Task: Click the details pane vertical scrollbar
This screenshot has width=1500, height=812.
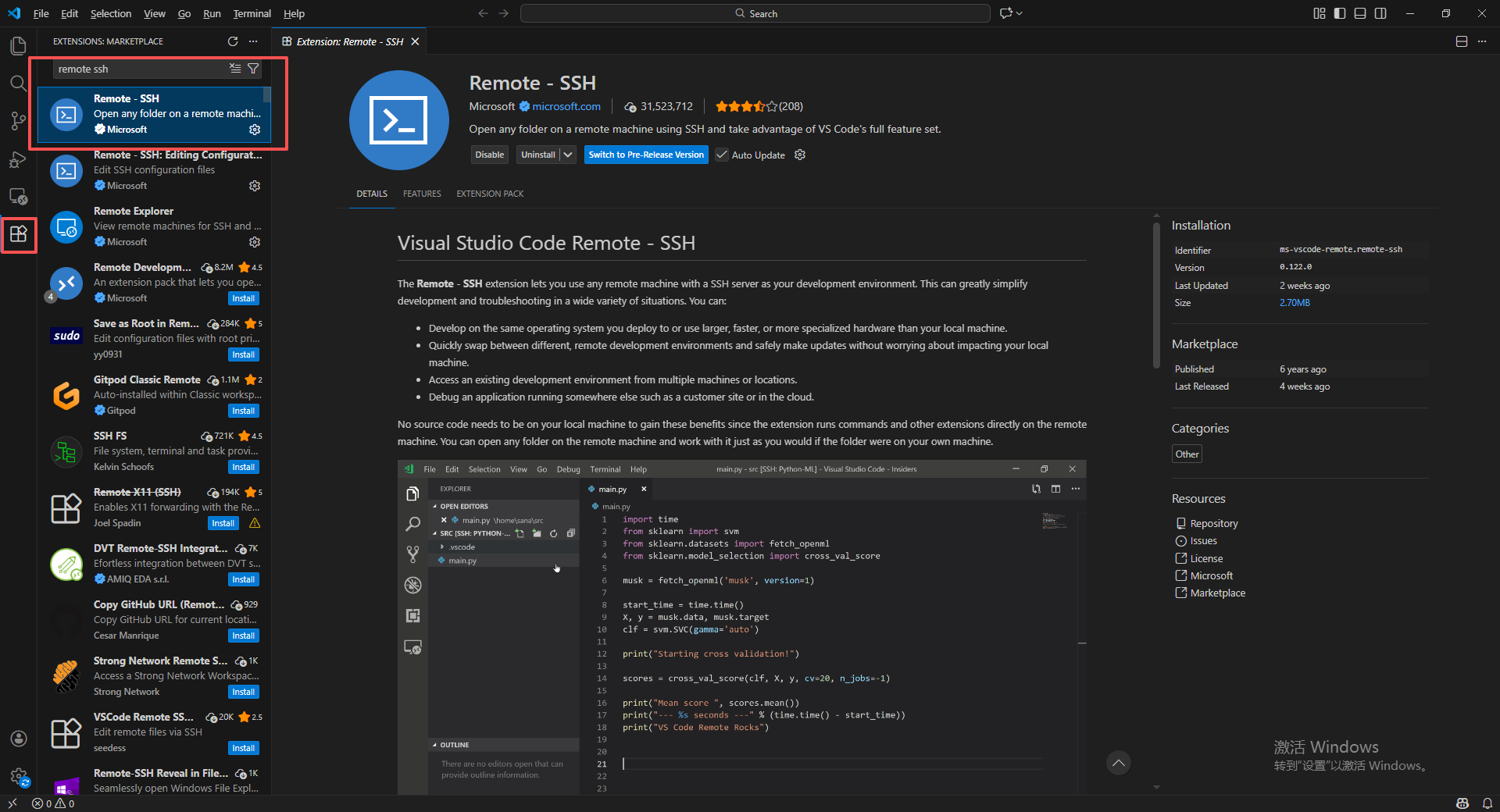Action: click(1156, 295)
